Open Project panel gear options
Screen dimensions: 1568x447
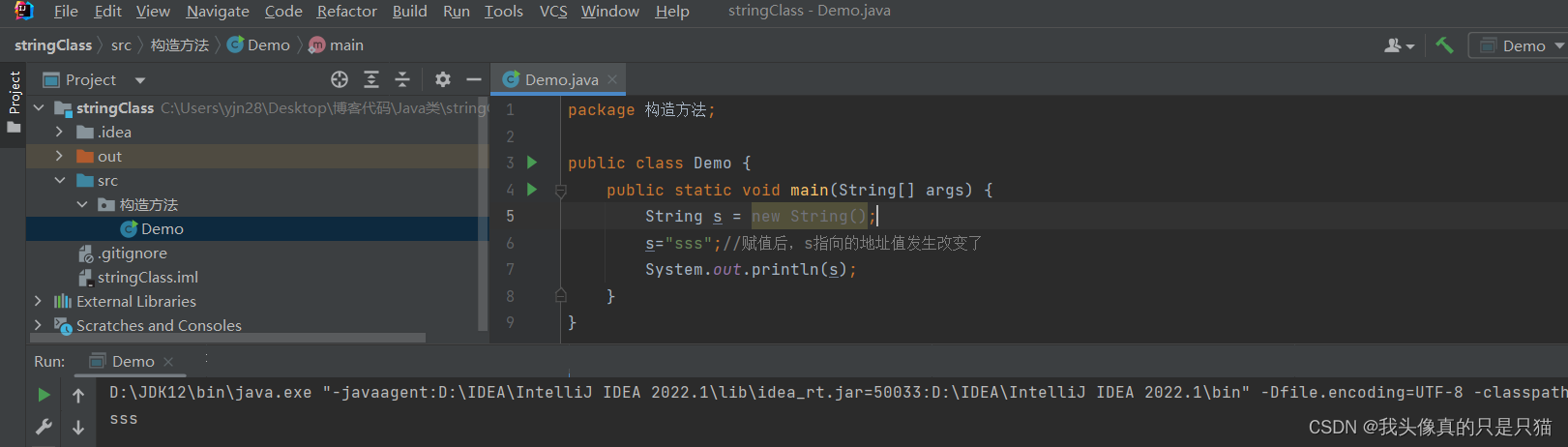443,79
